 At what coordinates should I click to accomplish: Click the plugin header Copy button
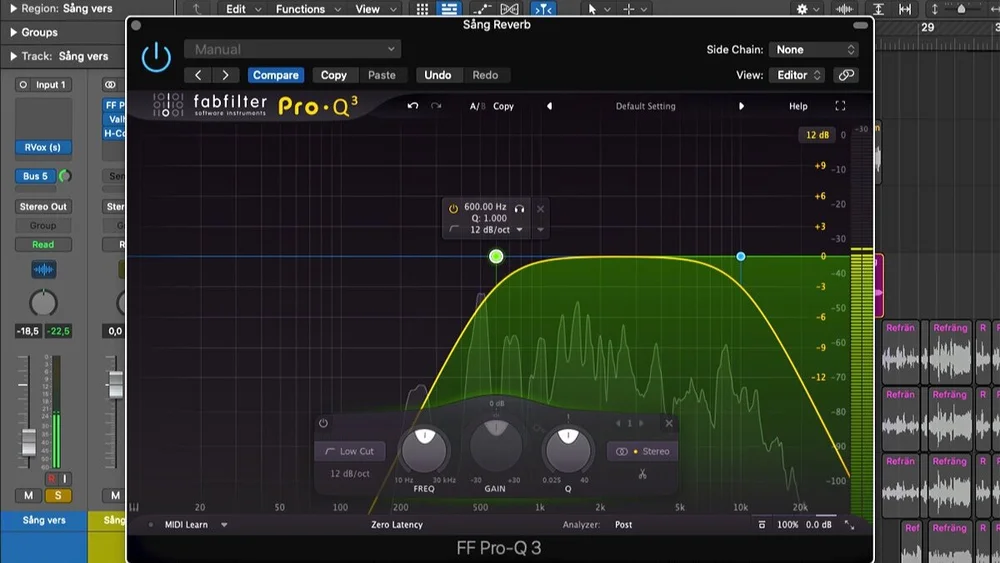tap(334, 75)
